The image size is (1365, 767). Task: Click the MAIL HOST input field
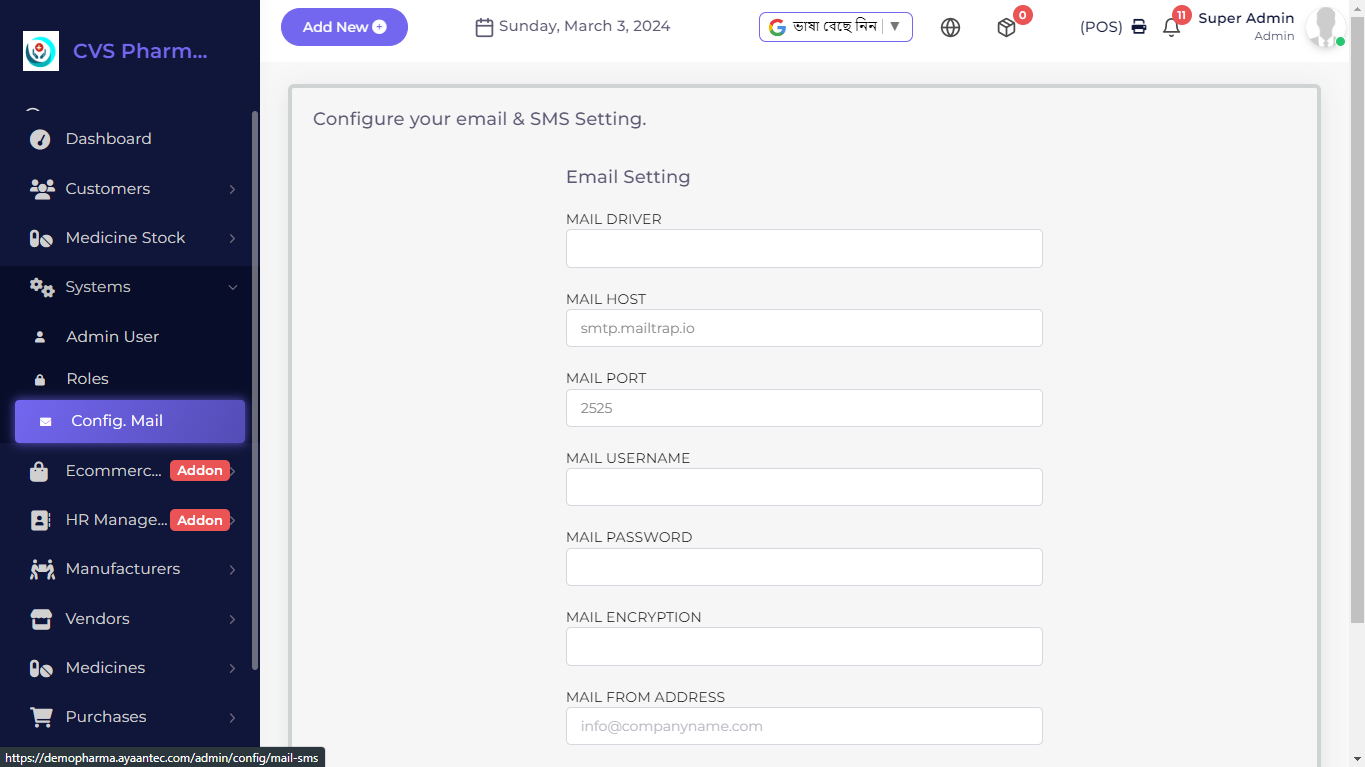804,328
